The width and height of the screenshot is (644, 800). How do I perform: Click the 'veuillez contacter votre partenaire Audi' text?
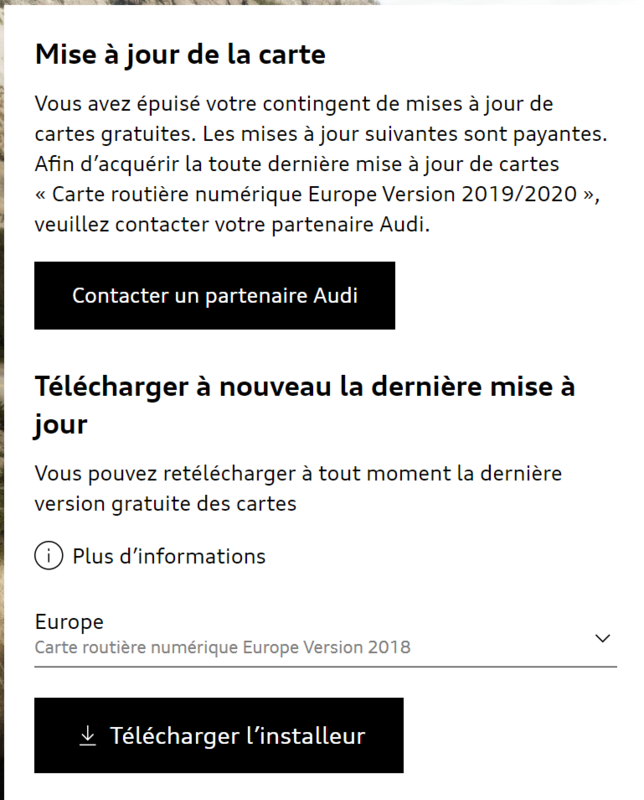tap(232, 225)
